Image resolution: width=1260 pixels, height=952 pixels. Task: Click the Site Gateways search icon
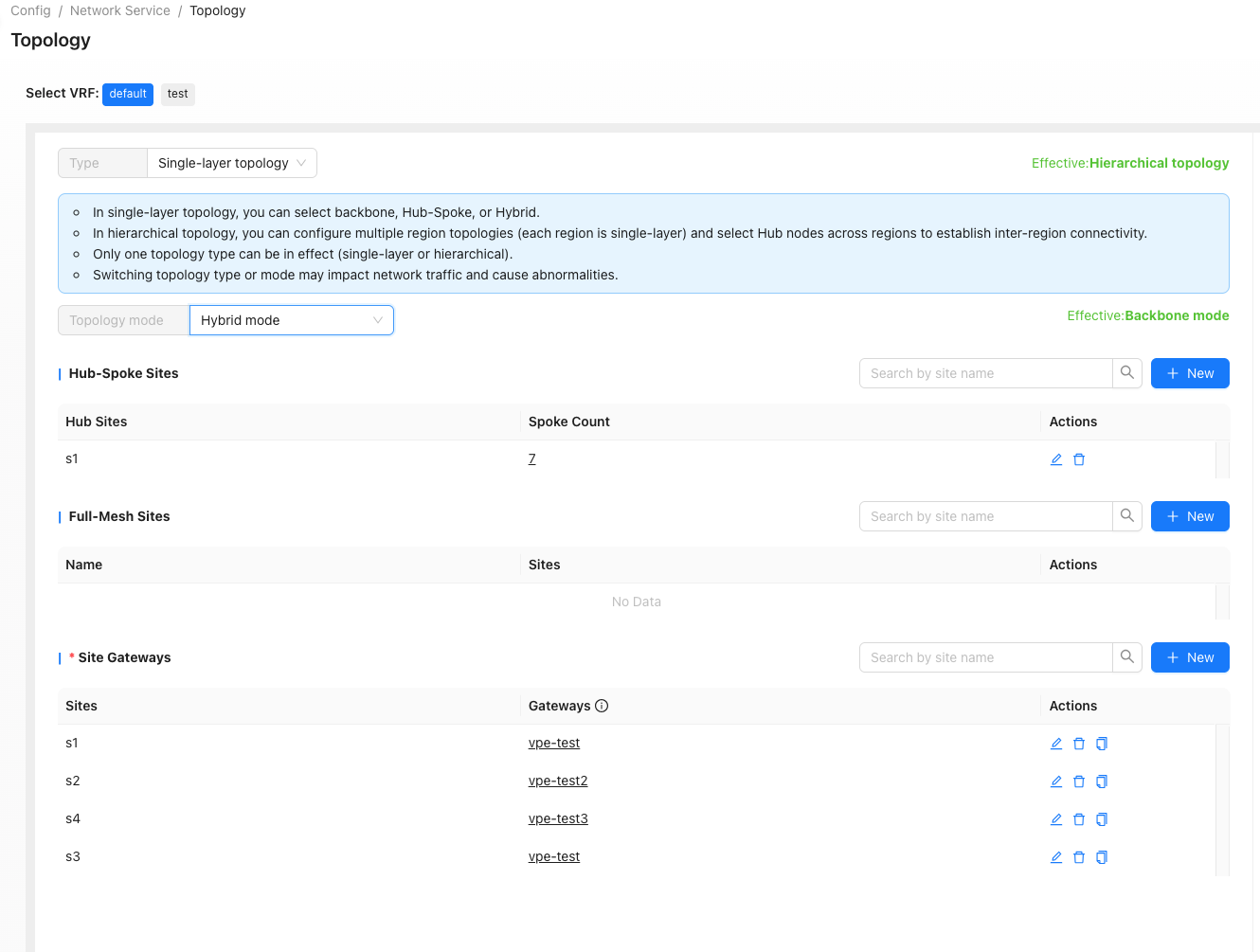(x=1127, y=657)
